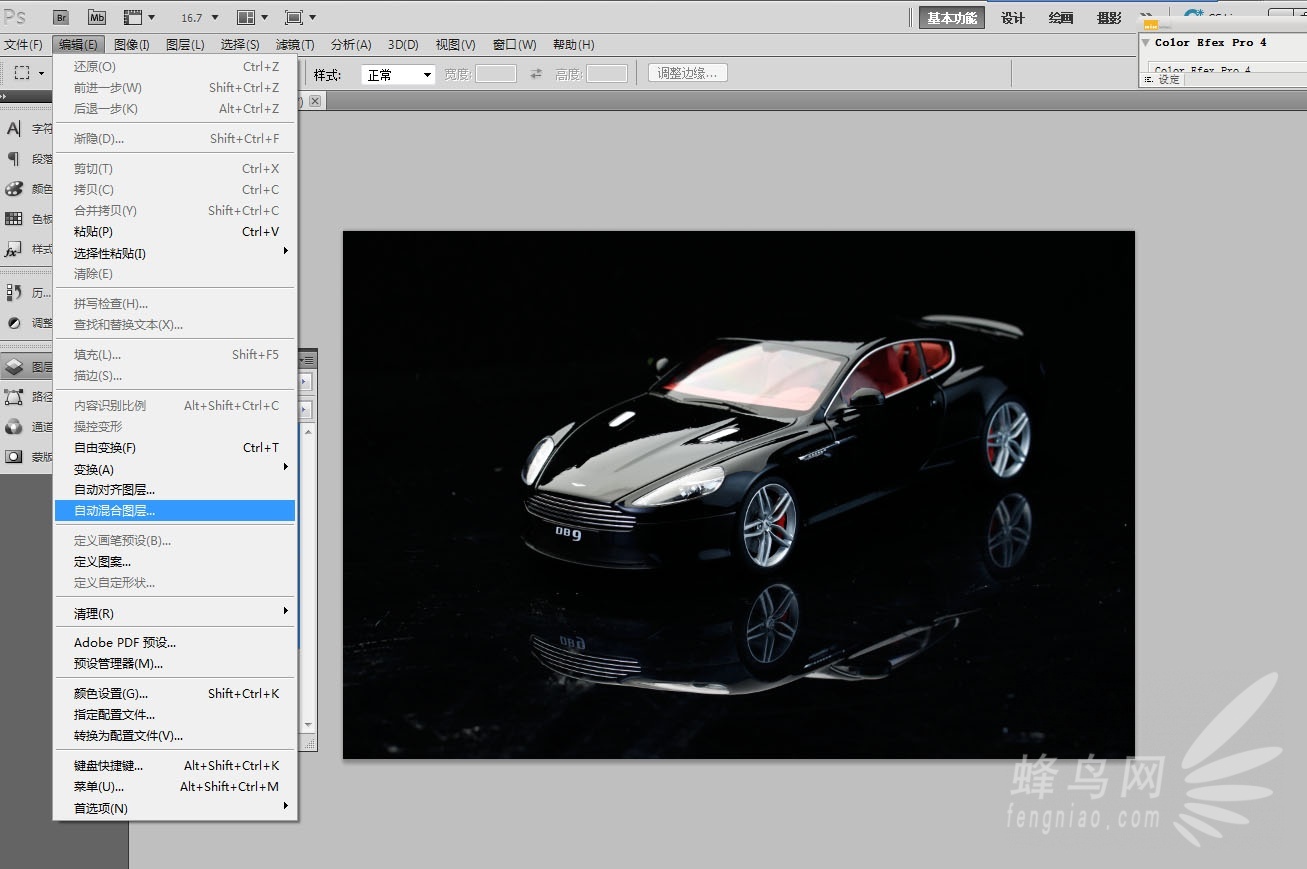Open the 图像(I) menu
The width and height of the screenshot is (1307, 869).
tap(132, 44)
